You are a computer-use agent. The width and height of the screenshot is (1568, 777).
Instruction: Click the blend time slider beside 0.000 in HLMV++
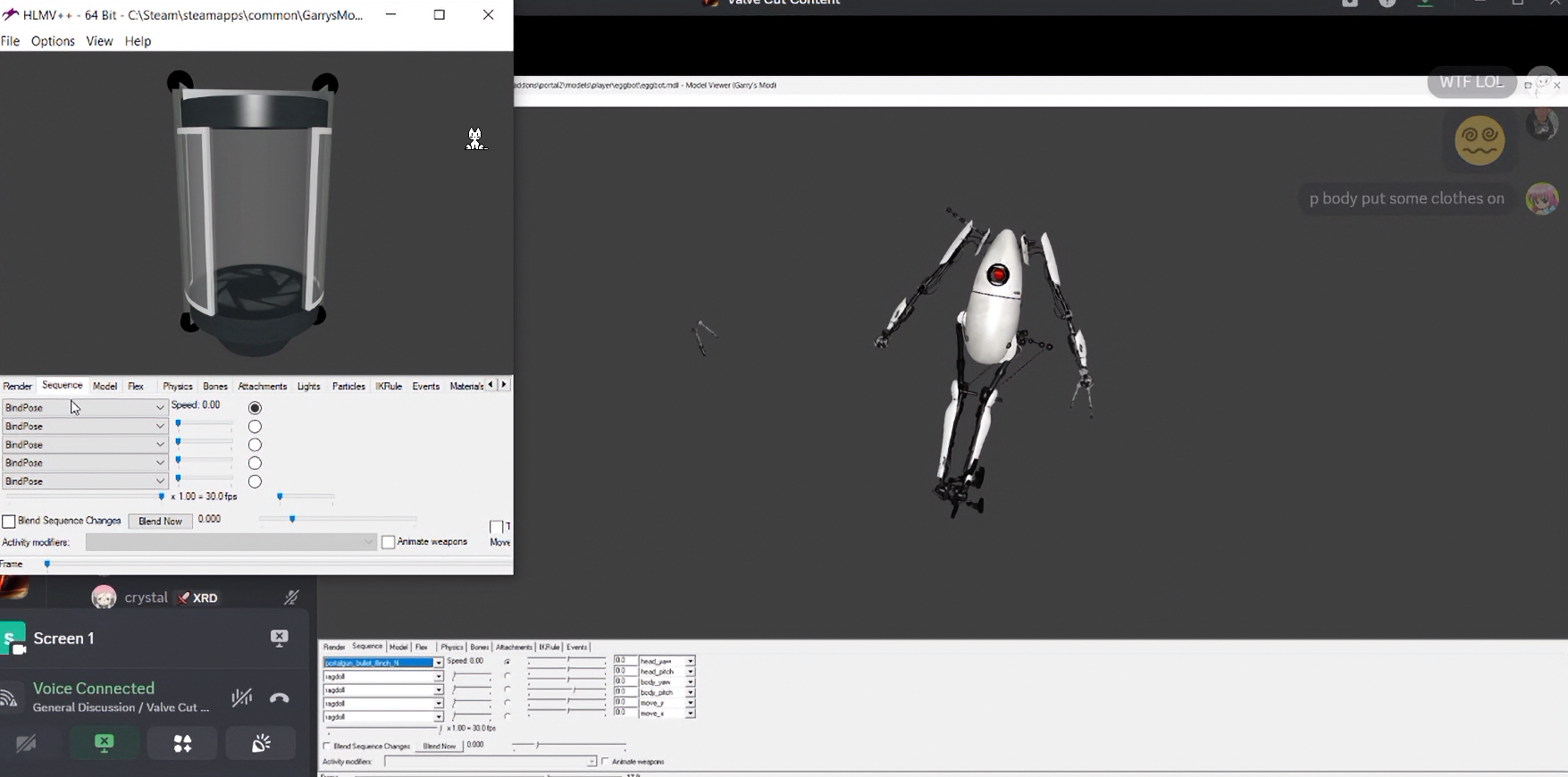point(338,519)
